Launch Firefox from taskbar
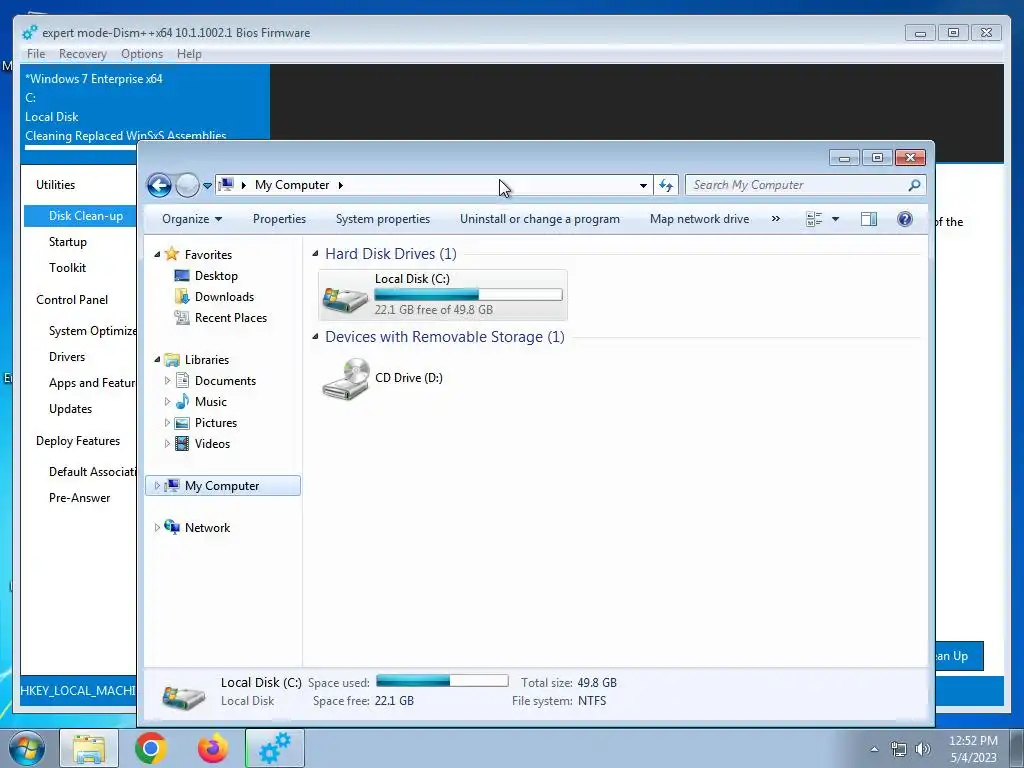Viewport: 1024px width, 768px height. coord(213,748)
